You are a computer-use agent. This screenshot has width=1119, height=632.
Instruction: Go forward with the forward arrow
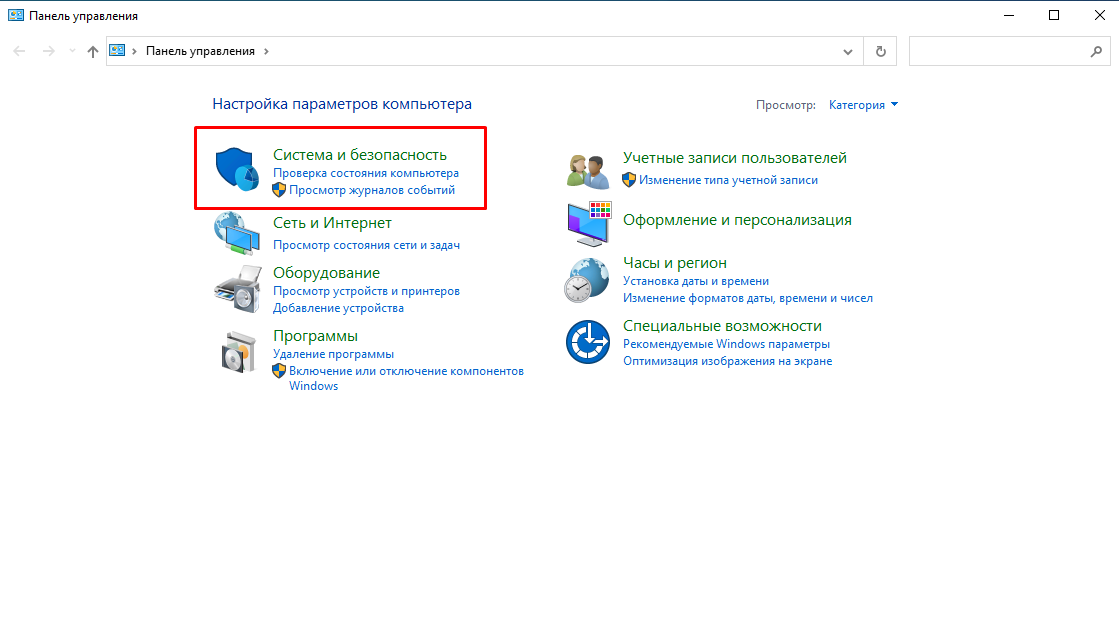click(x=49, y=51)
